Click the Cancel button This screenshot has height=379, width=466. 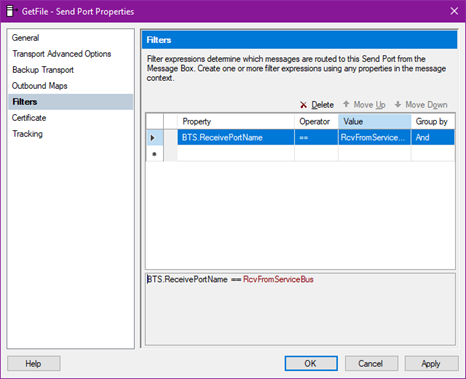click(x=371, y=363)
